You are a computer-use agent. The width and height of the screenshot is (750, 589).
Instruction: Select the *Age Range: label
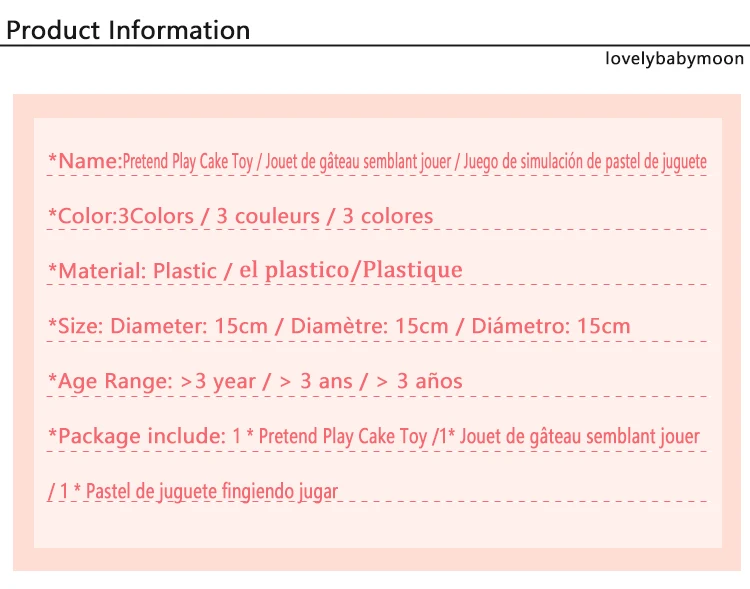pyautogui.click(x=110, y=381)
